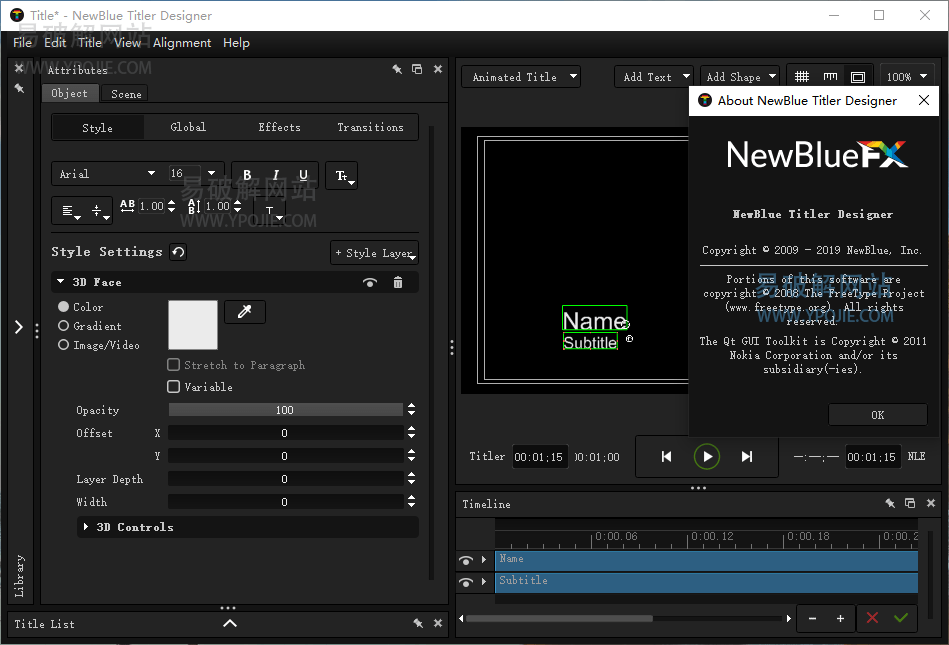Expand the Subtitle track in timeline
The image size is (949, 645).
pyautogui.click(x=484, y=581)
